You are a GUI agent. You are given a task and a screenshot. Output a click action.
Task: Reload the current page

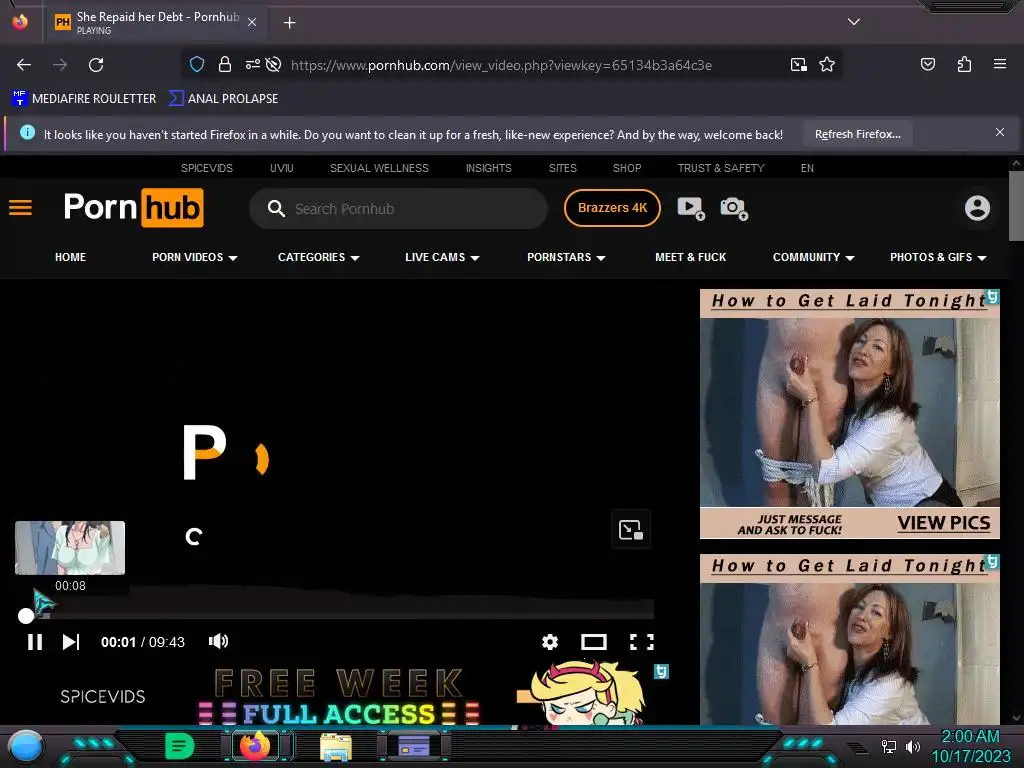(x=96, y=65)
